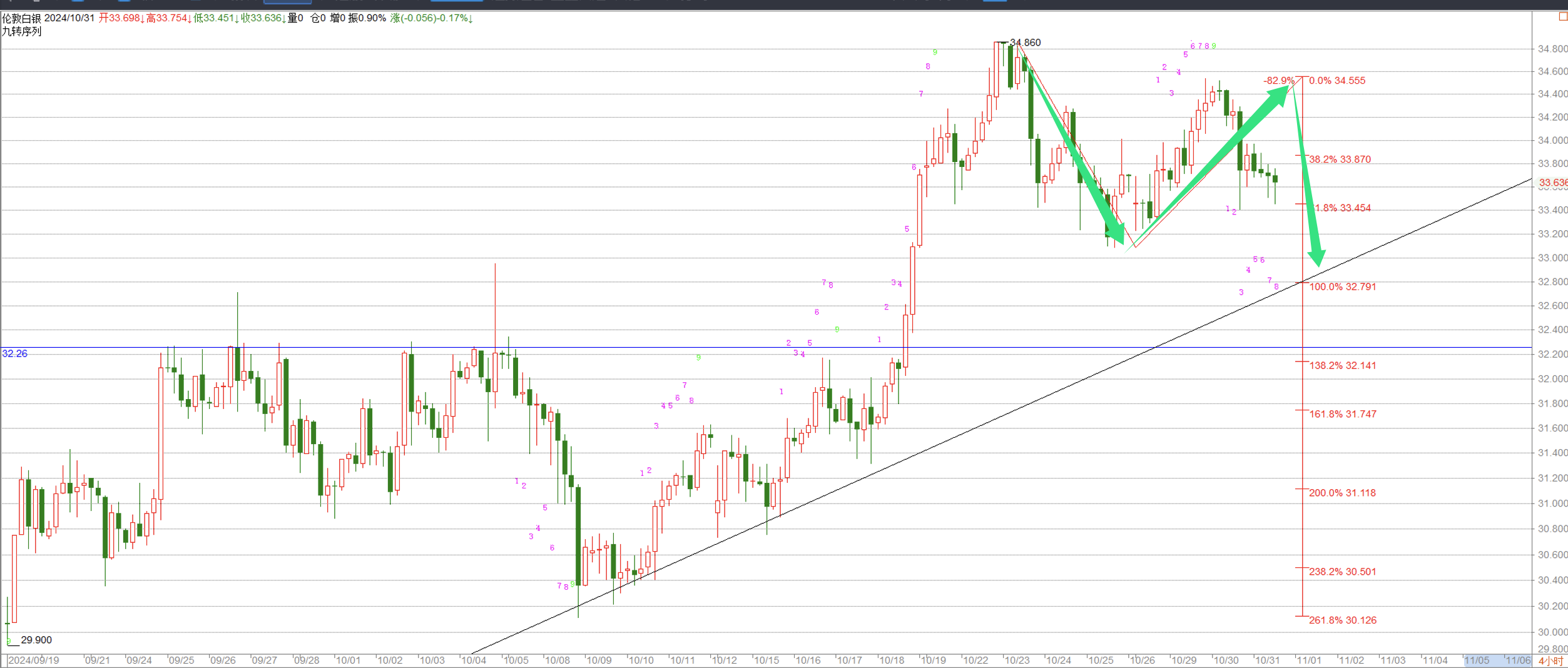The image size is (1568, 668).
Task: Select the 九转序列 indicator label
Action: (21, 31)
